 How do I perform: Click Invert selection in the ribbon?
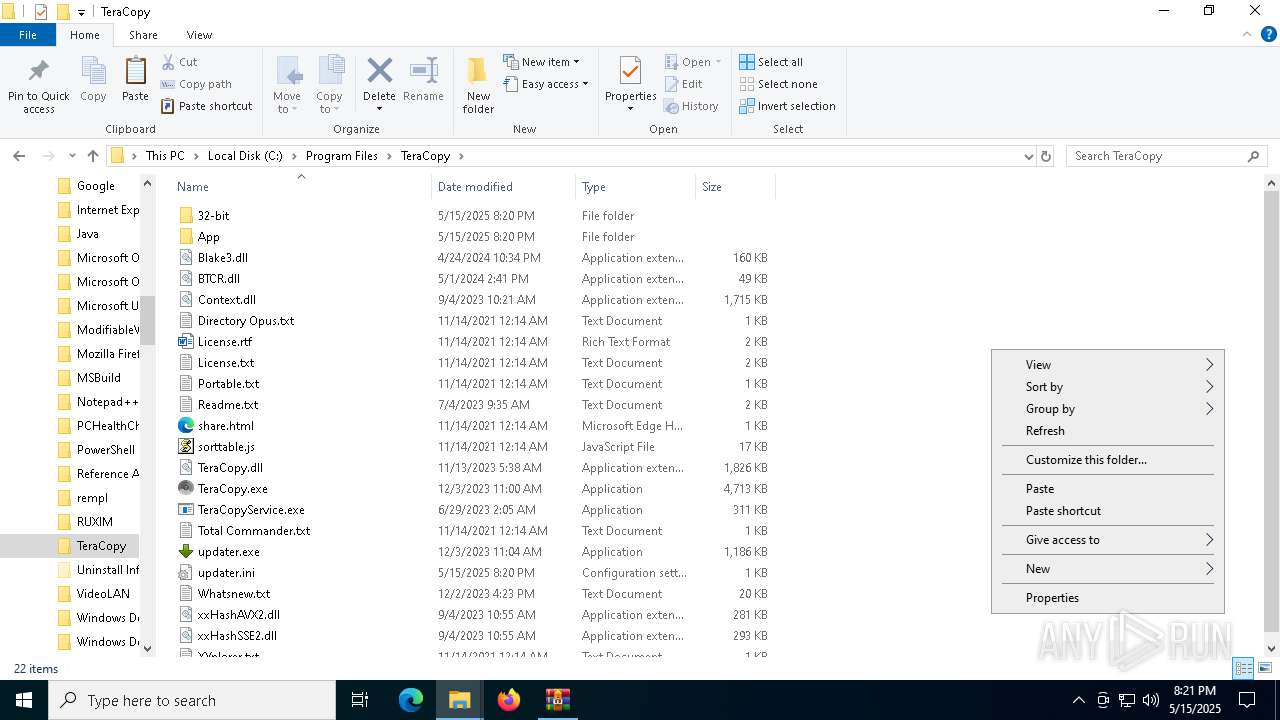point(787,106)
